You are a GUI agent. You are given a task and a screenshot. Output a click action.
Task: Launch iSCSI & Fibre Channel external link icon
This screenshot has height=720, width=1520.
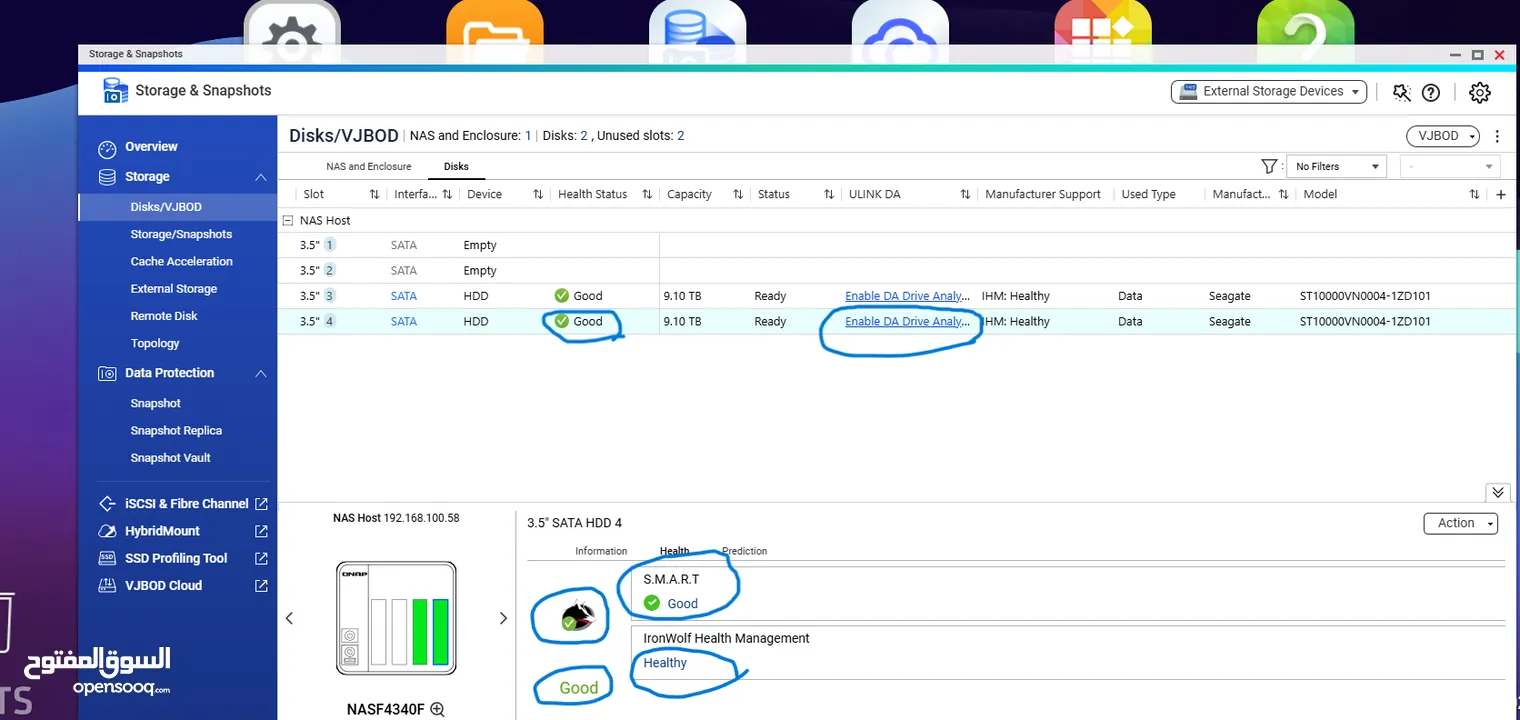261,504
